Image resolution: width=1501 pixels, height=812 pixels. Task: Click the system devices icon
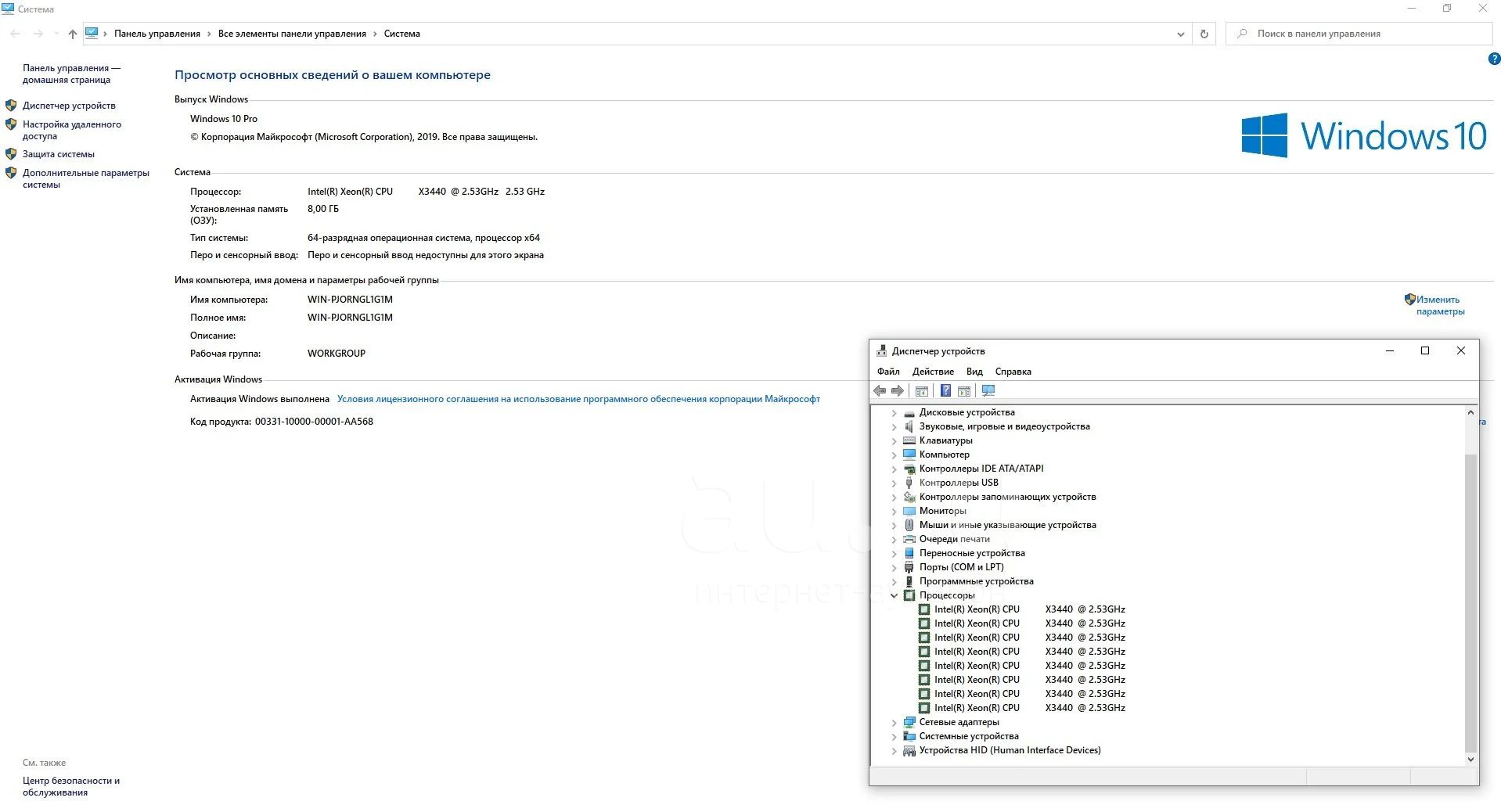pyautogui.click(x=909, y=737)
